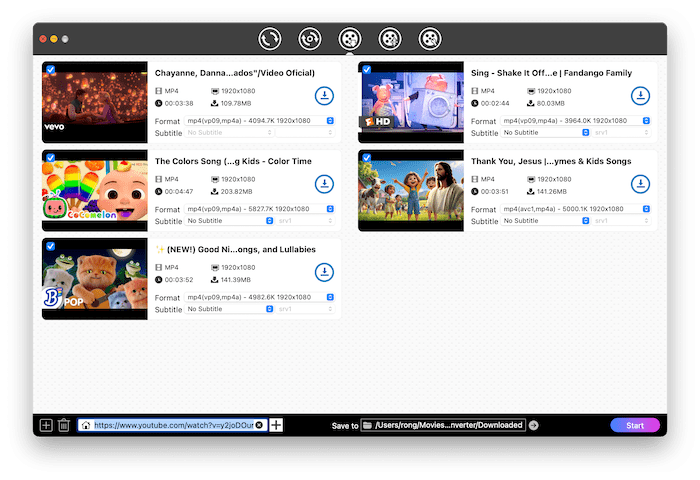Open Format dropdown for Good Night Lullabies video

(x=260, y=297)
